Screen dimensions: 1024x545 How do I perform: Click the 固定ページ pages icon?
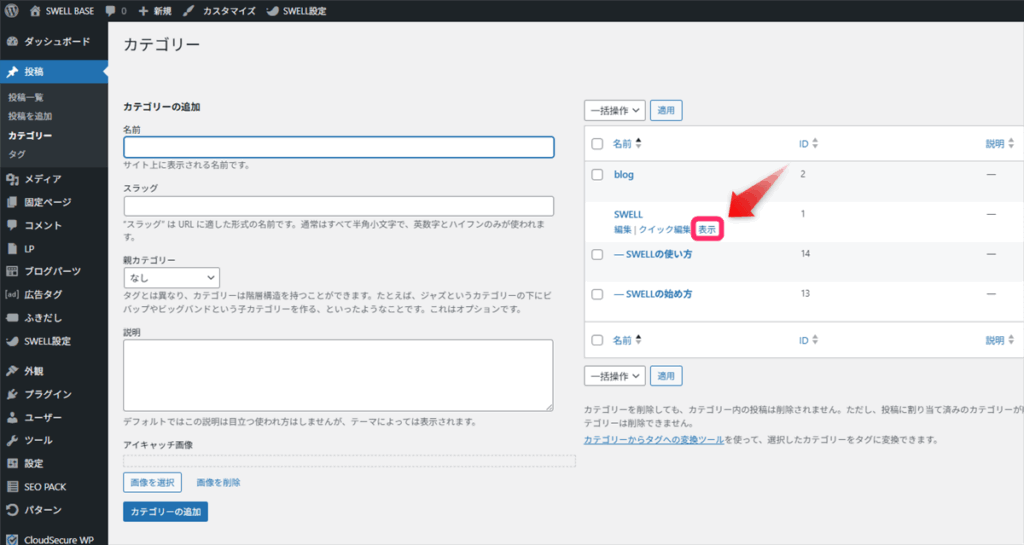click(x=12, y=202)
